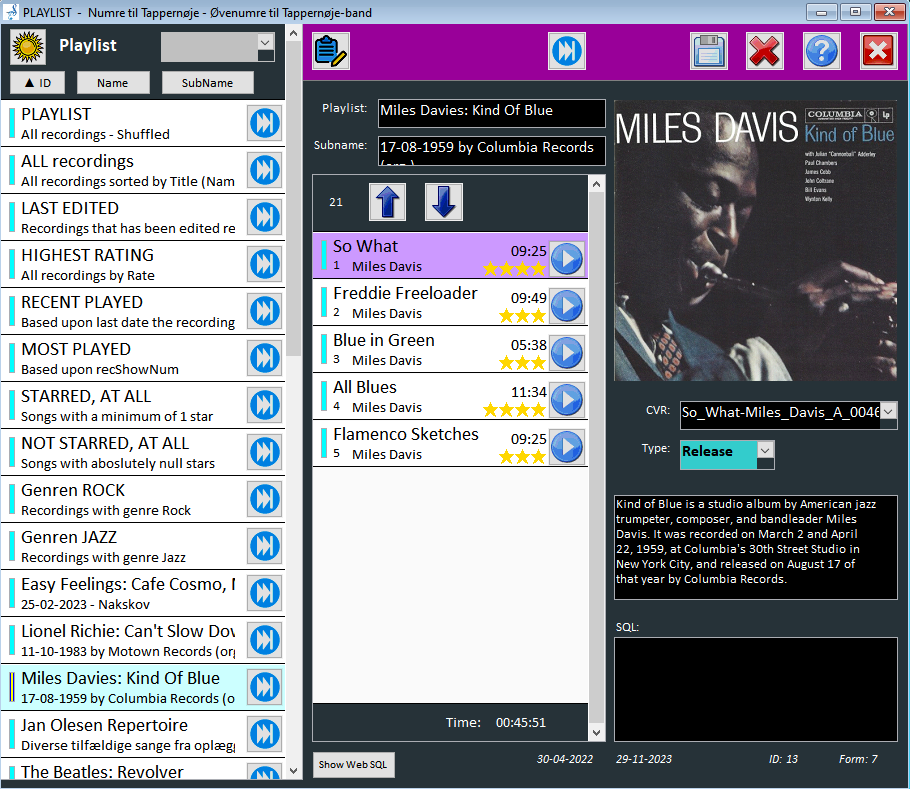This screenshot has width=910, height=789.
Task: Play the track Flamenco Sketches
Action: pyautogui.click(x=567, y=446)
